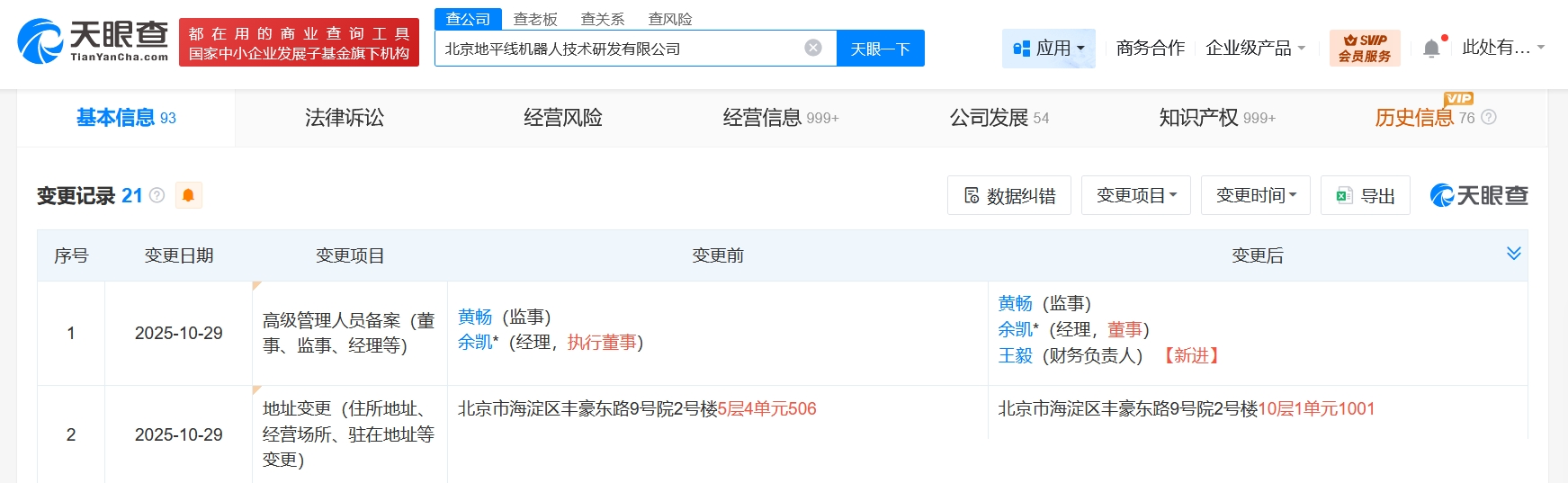Click the SVIP member service badge
Image resolution: width=1568 pixels, height=483 pixels.
1365,49
